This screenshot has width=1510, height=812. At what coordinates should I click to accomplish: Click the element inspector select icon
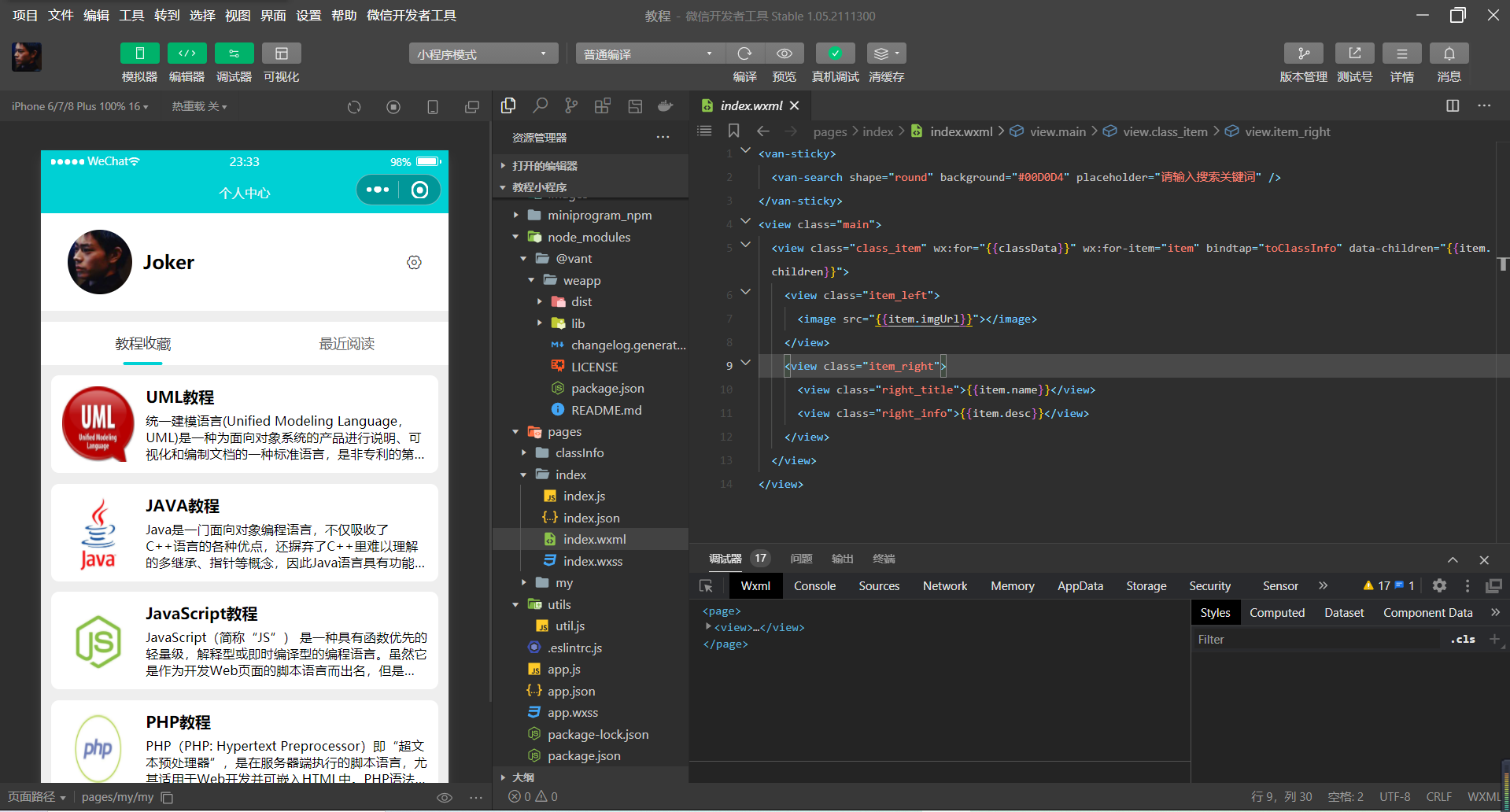pyautogui.click(x=706, y=586)
